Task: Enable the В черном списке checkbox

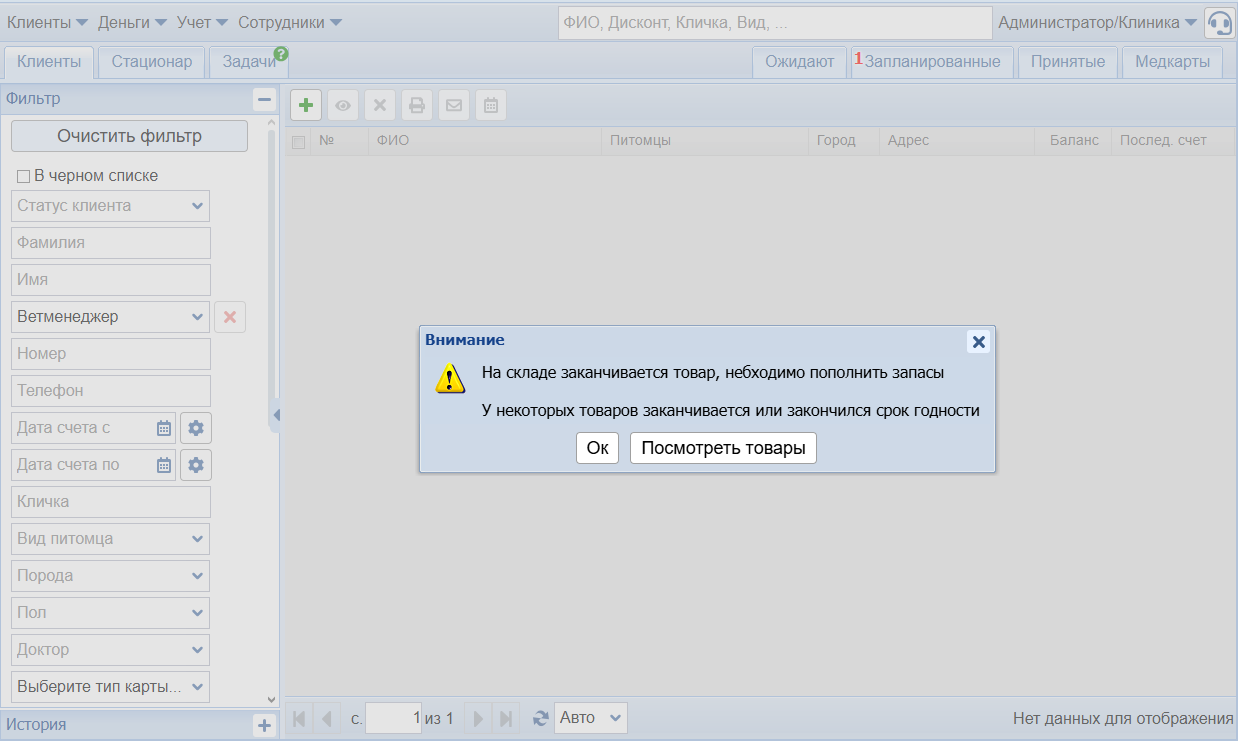Action: (x=24, y=177)
